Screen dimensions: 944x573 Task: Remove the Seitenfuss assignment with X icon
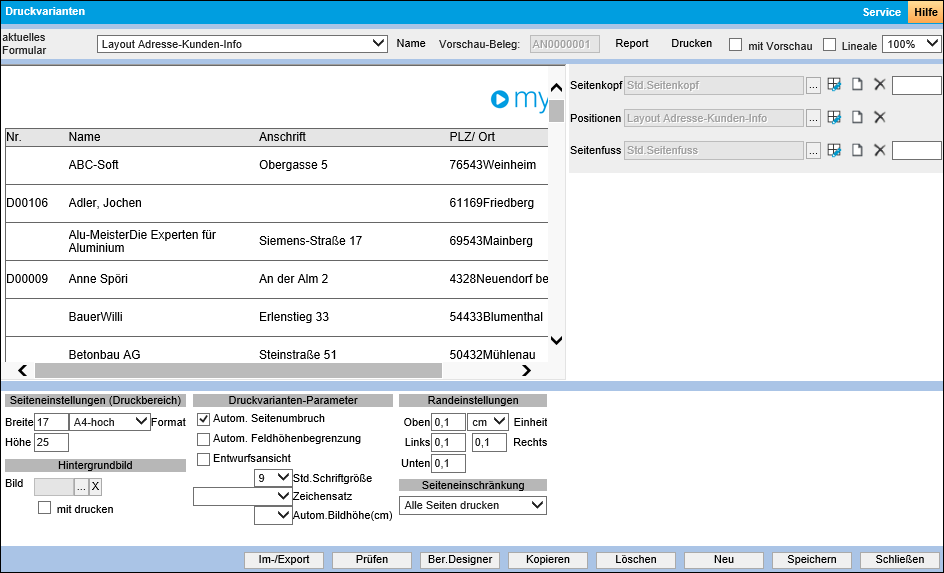coord(880,150)
